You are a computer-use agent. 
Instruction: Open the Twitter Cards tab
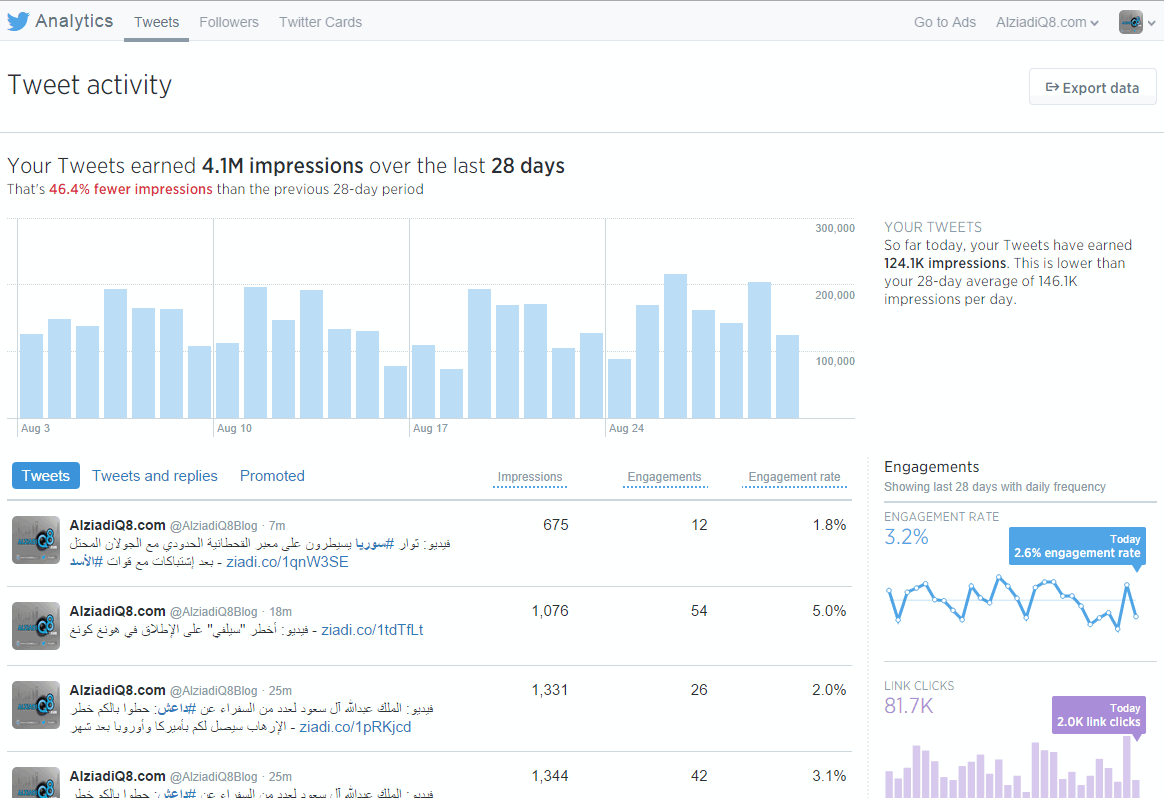320,22
